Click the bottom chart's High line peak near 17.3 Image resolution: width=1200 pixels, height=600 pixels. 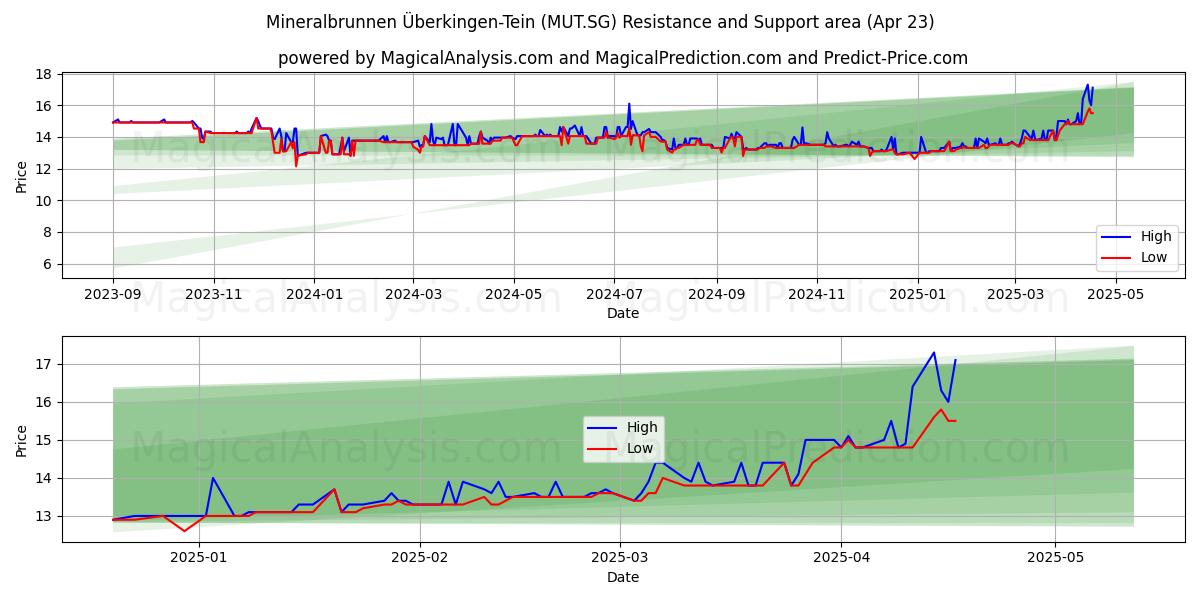pyautogui.click(x=934, y=352)
